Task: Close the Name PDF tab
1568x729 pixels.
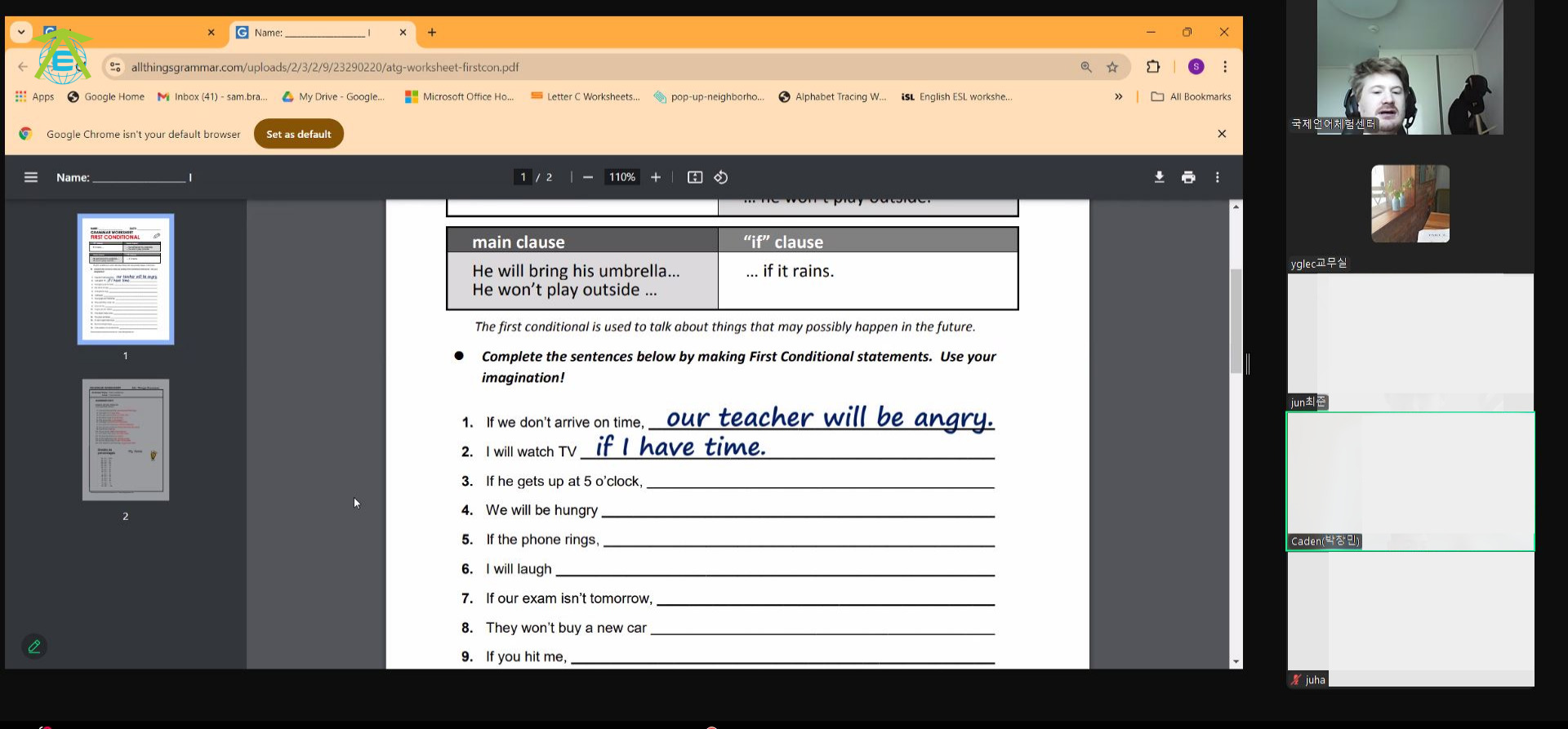Action: [403, 33]
